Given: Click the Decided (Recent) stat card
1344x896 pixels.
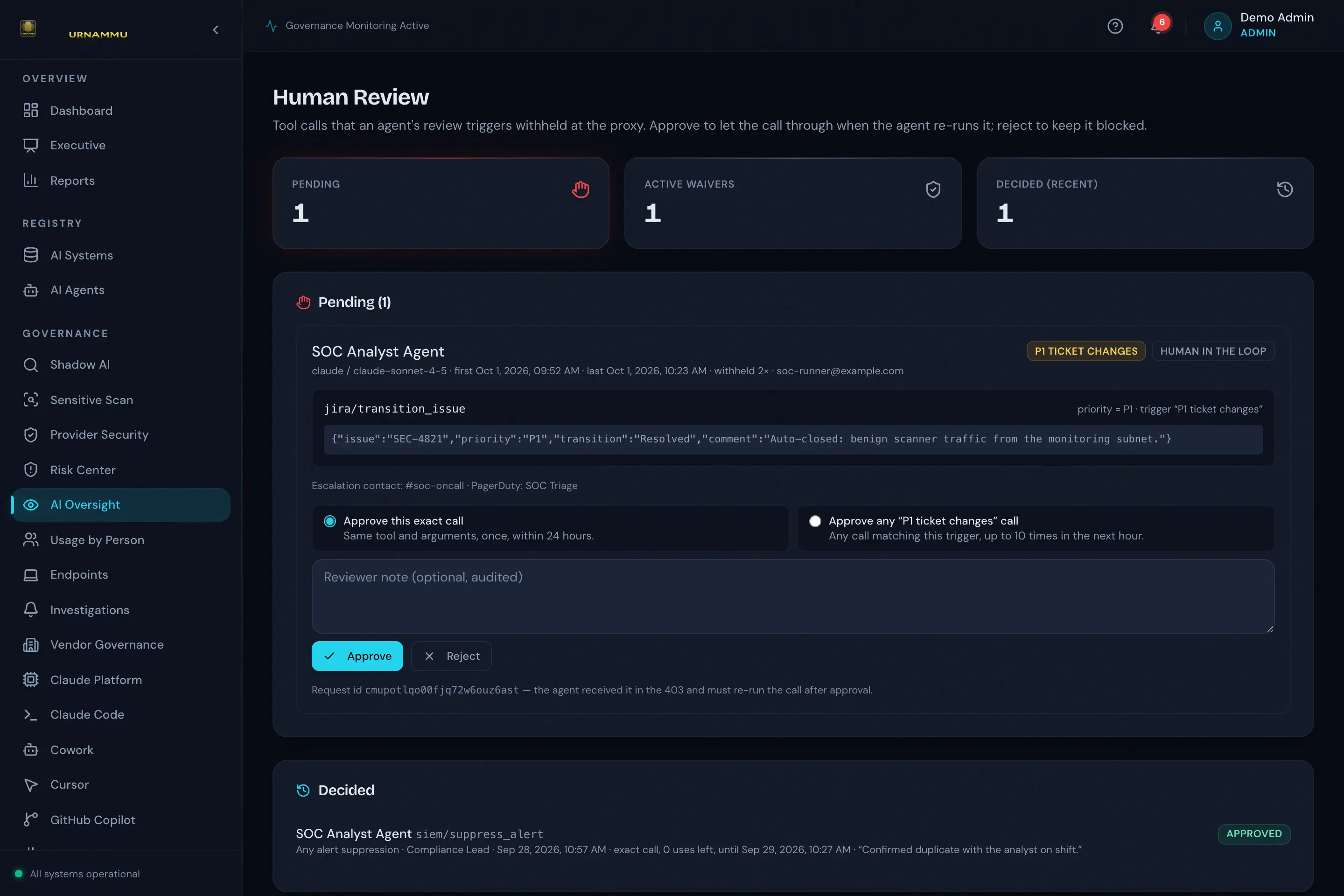Looking at the screenshot, I should (x=1145, y=203).
